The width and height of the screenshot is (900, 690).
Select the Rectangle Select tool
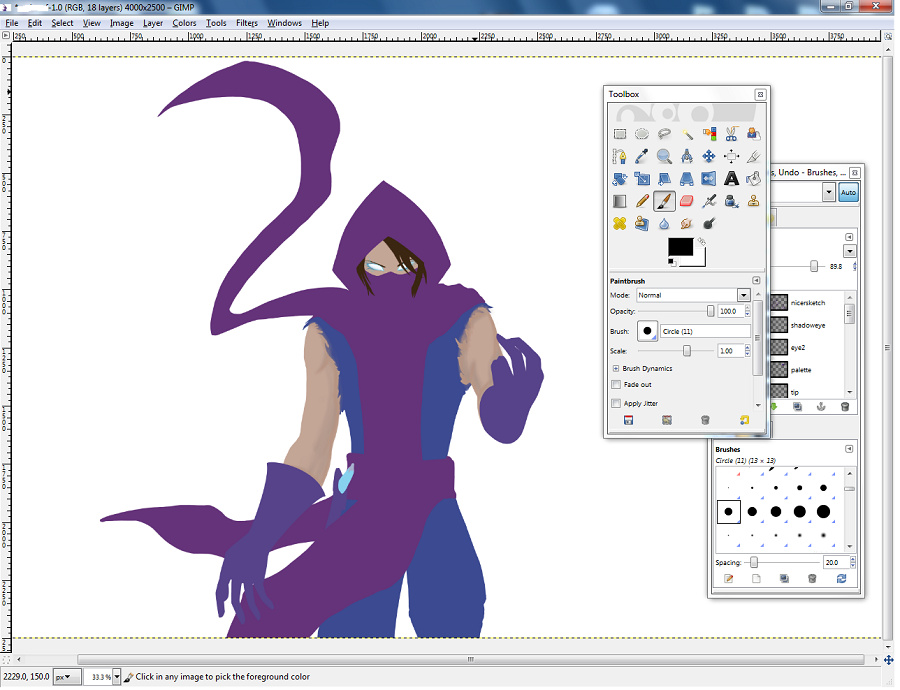point(620,133)
